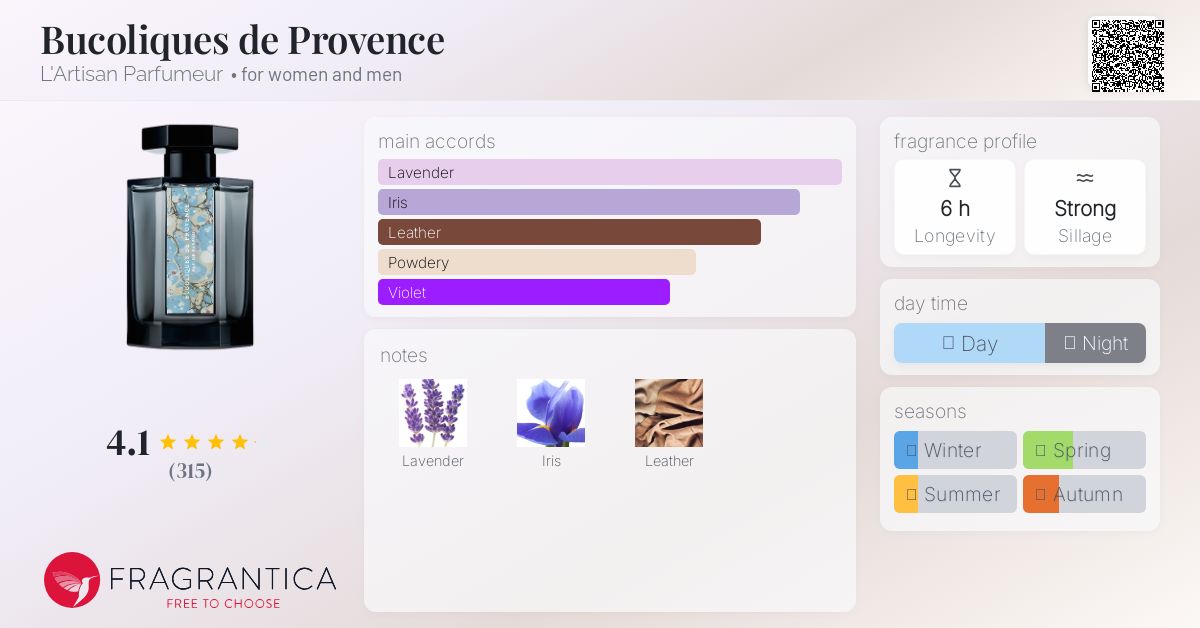Click the wave Sillage icon
This screenshot has height=628, width=1200.
[1085, 177]
